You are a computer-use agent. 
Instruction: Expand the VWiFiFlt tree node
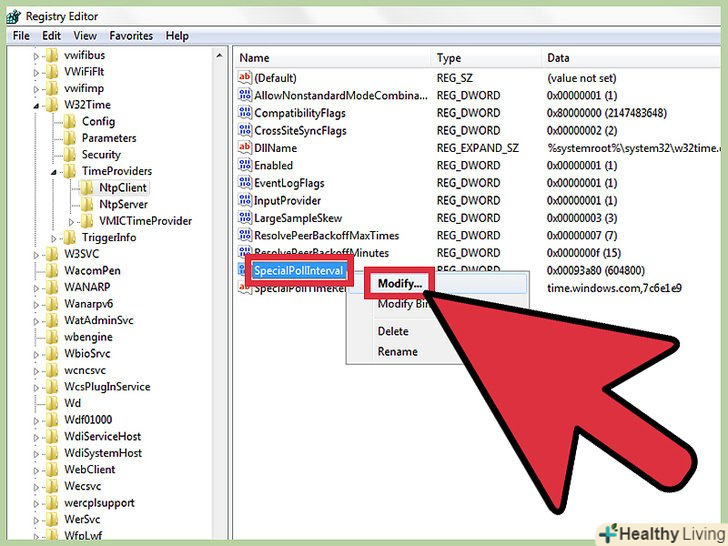[x=36, y=73]
